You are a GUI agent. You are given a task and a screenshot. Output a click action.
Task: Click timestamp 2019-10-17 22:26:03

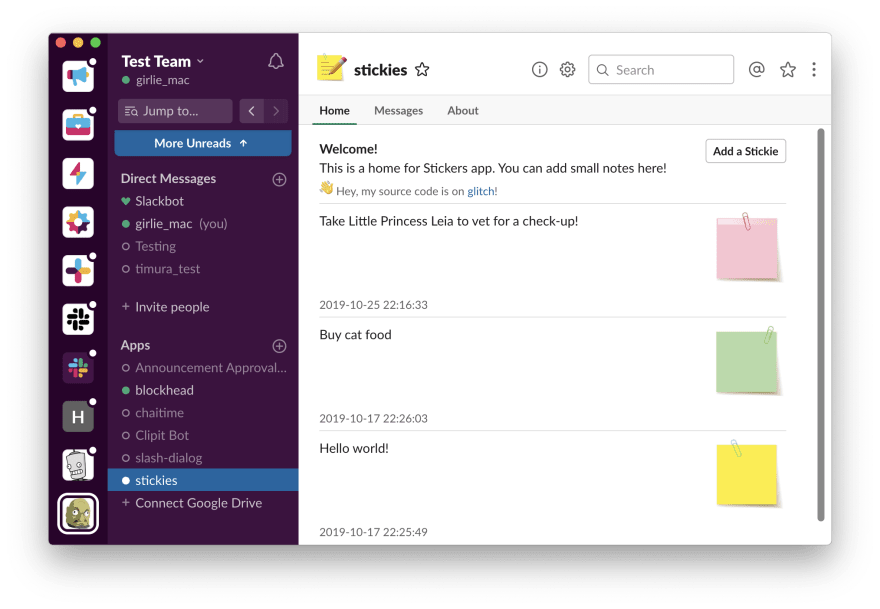373,418
